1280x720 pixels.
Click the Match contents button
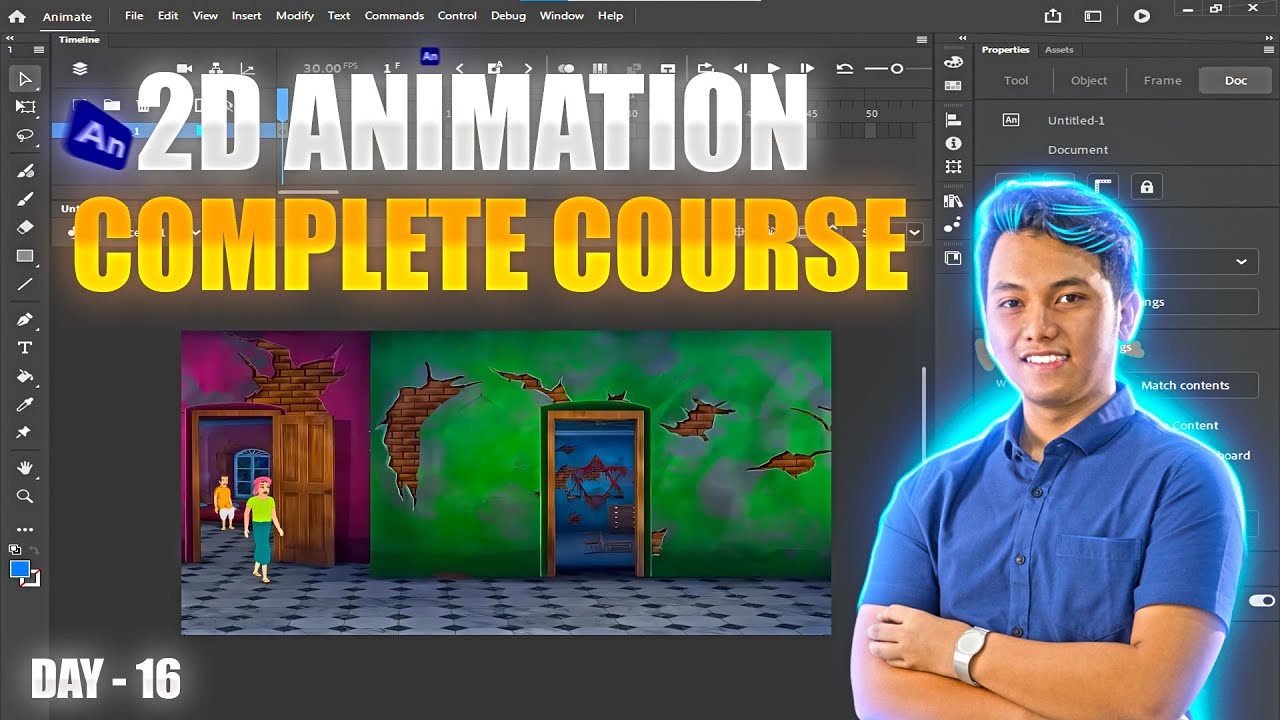coord(1185,385)
